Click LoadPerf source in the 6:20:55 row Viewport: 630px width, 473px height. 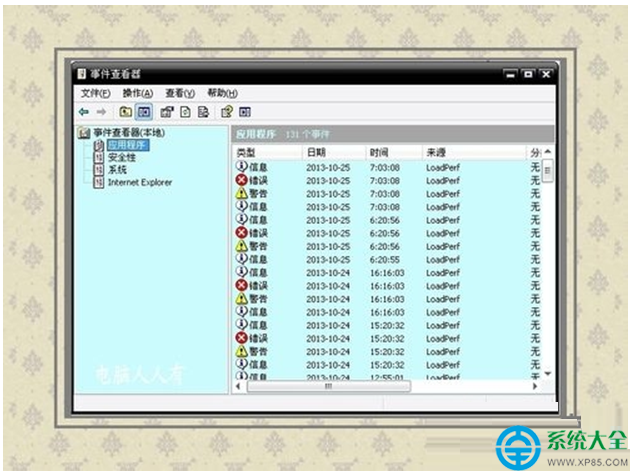(x=443, y=260)
